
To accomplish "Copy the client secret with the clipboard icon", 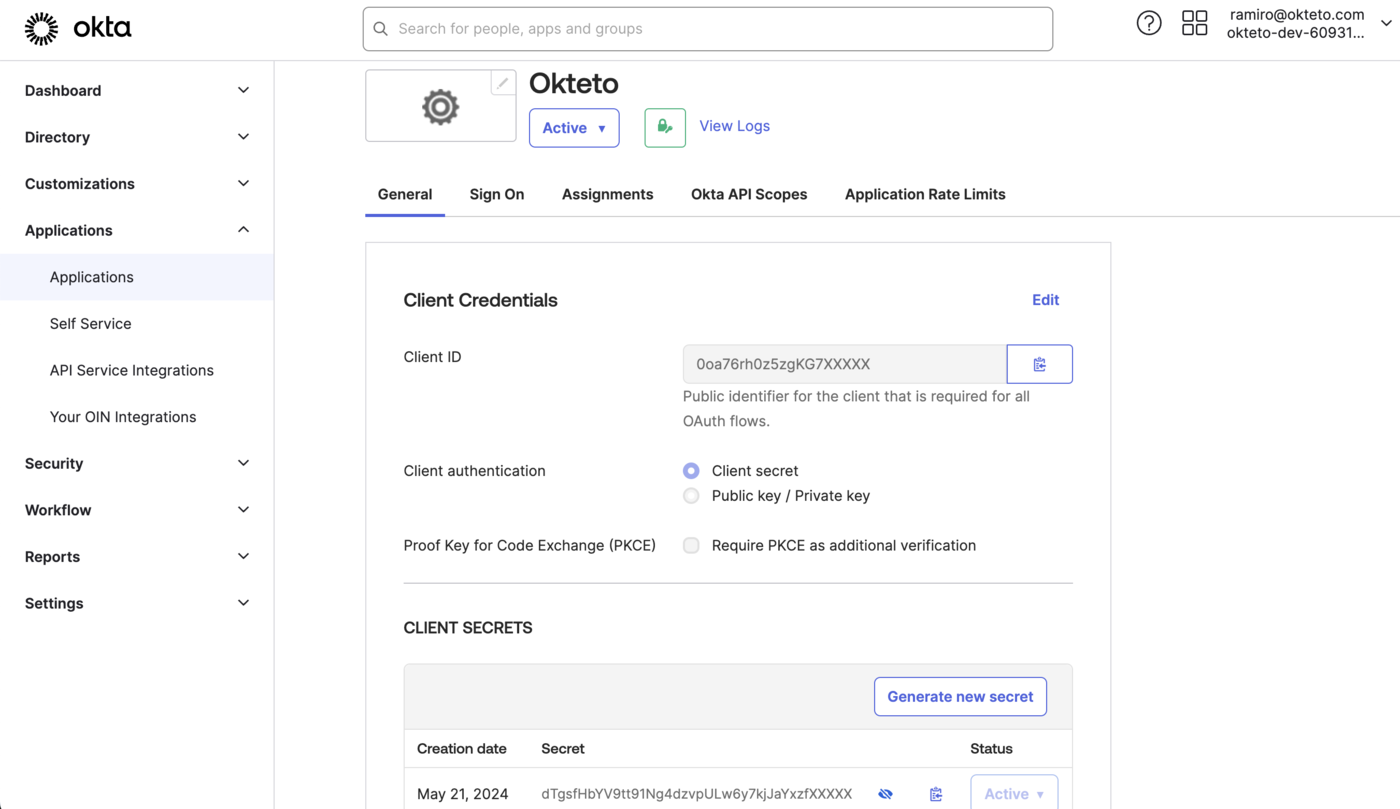I will (936, 793).
